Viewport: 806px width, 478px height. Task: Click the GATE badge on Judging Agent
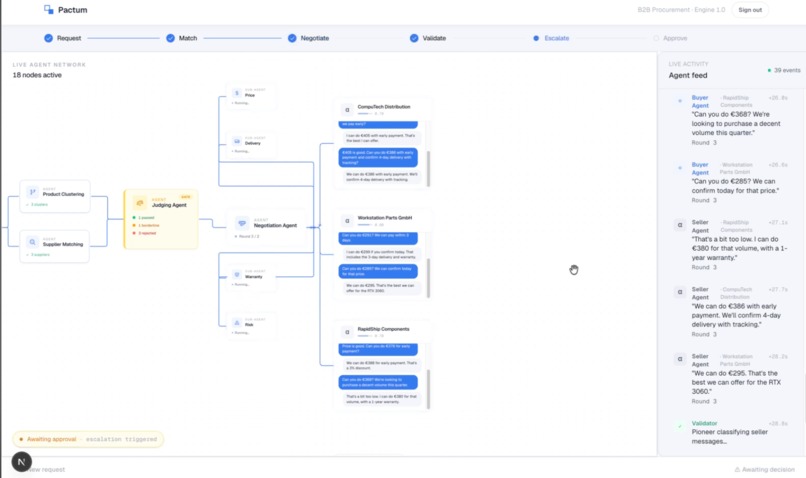[x=186, y=197]
